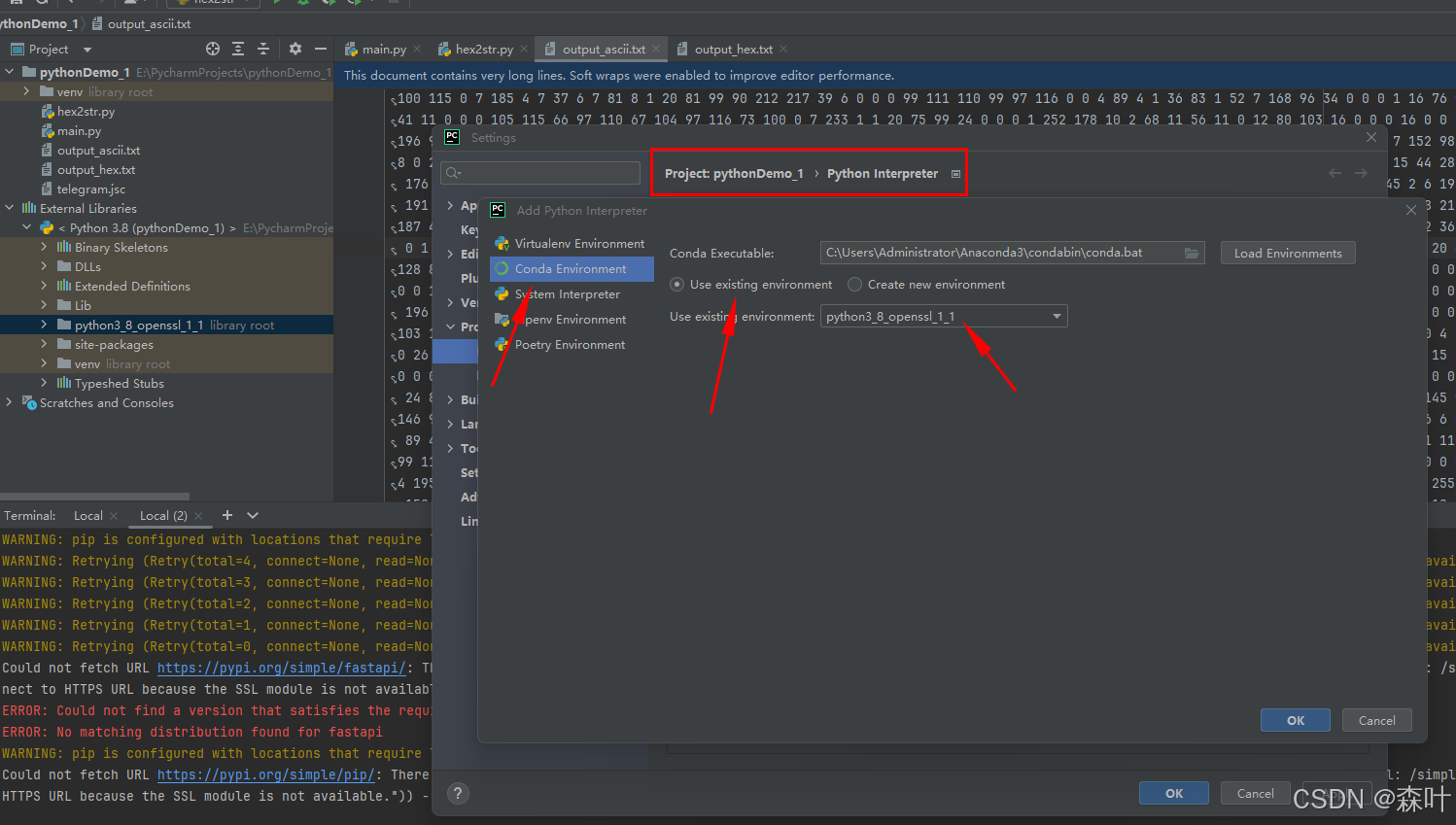Open the pypi fastapi URL link
This screenshot has height=825, width=1456.
click(281, 668)
